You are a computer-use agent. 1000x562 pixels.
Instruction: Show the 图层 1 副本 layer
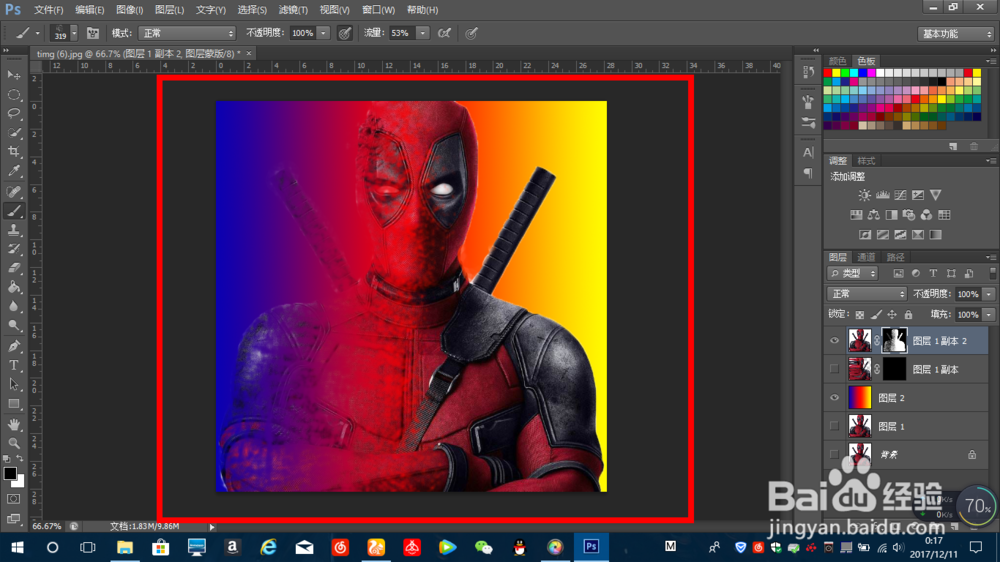tap(835, 369)
